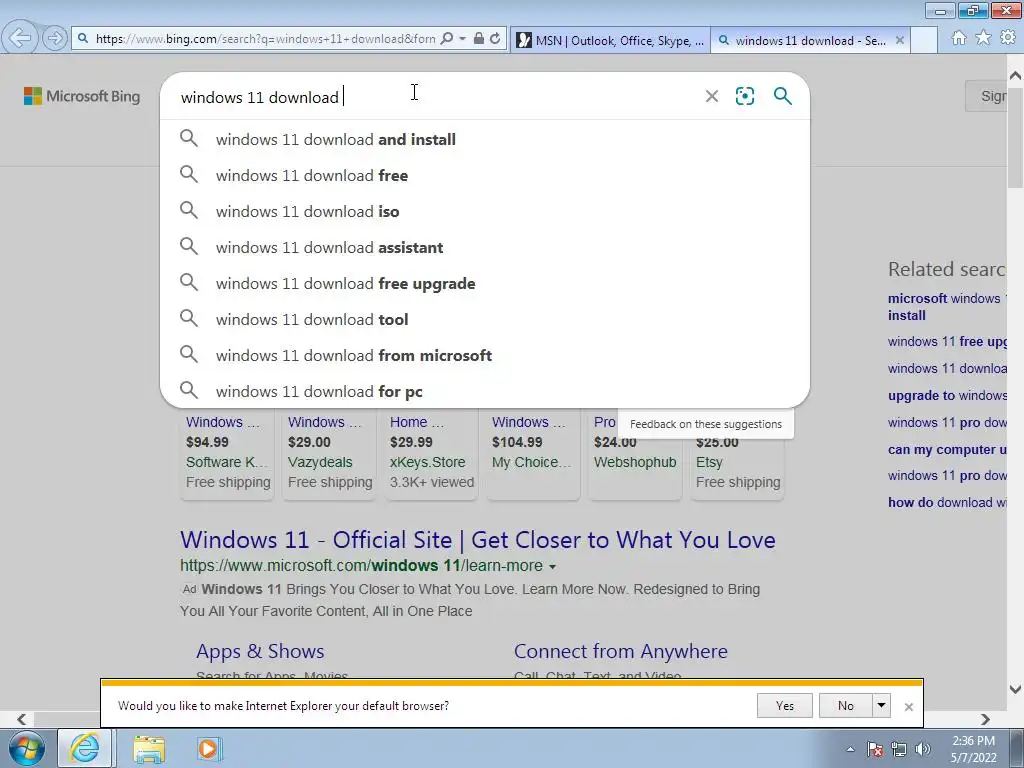Click the vertical scrollbar up arrow

(1016, 76)
